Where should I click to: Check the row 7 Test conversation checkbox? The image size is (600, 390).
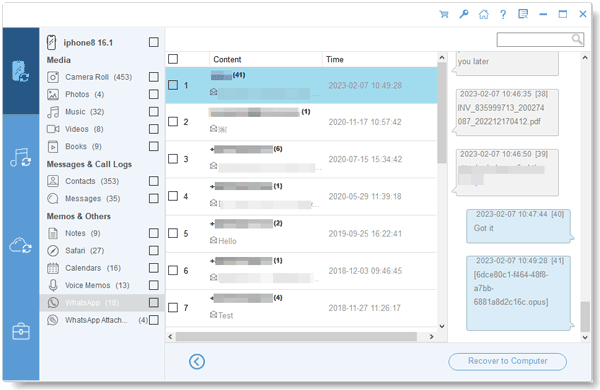(x=173, y=307)
